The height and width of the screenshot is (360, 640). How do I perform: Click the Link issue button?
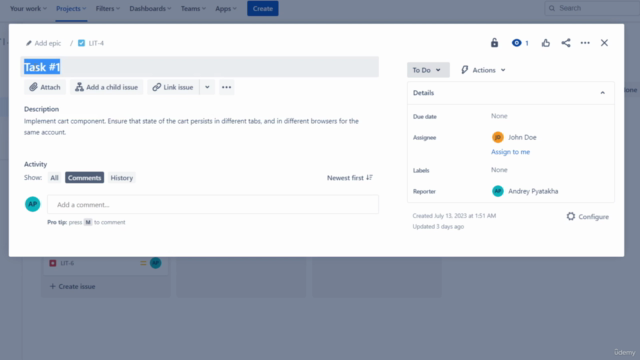pyautogui.click(x=173, y=87)
